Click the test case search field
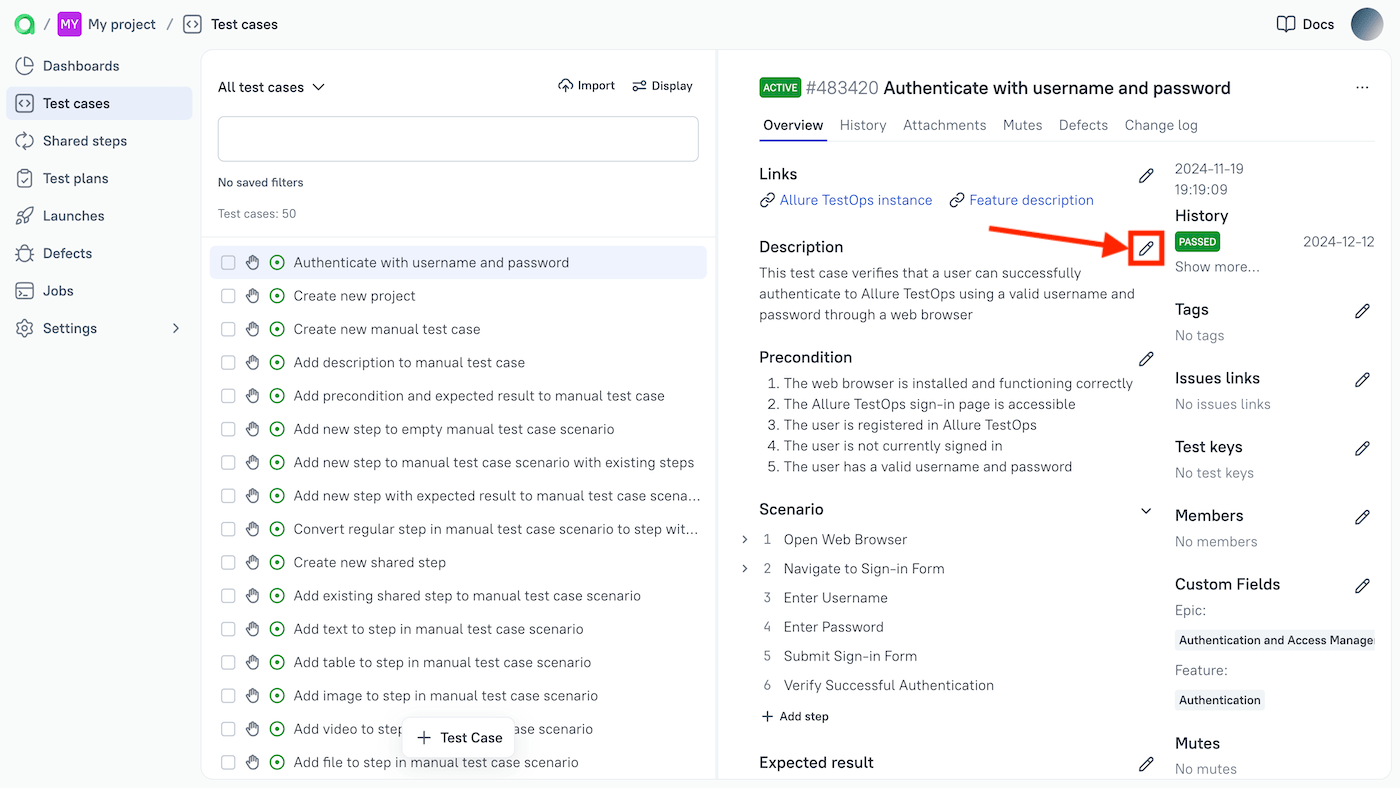1400x788 pixels. pyautogui.click(x=457, y=139)
